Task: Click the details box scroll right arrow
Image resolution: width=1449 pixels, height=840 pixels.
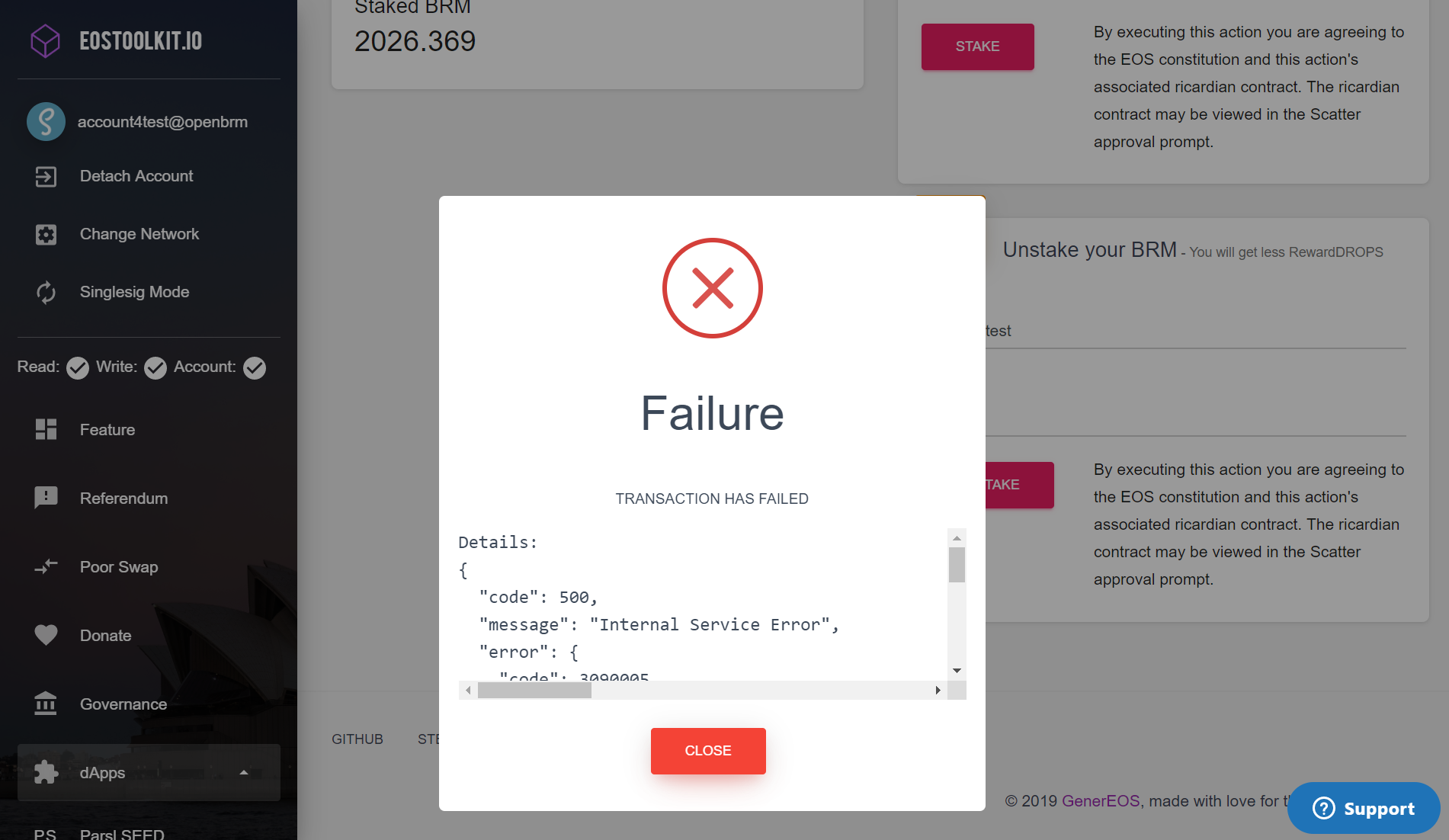Action: [938, 691]
